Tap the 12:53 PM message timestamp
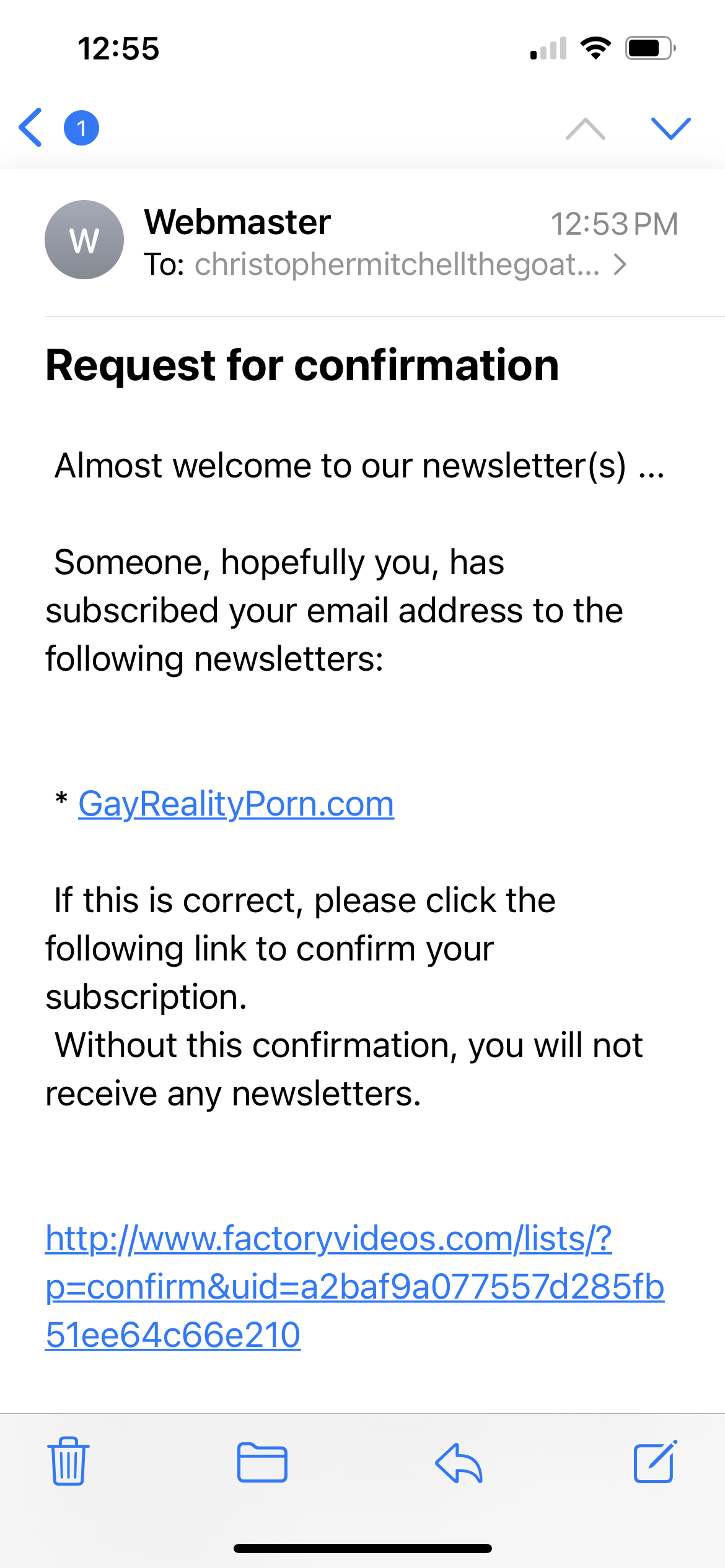The width and height of the screenshot is (725, 1568). point(614,224)
